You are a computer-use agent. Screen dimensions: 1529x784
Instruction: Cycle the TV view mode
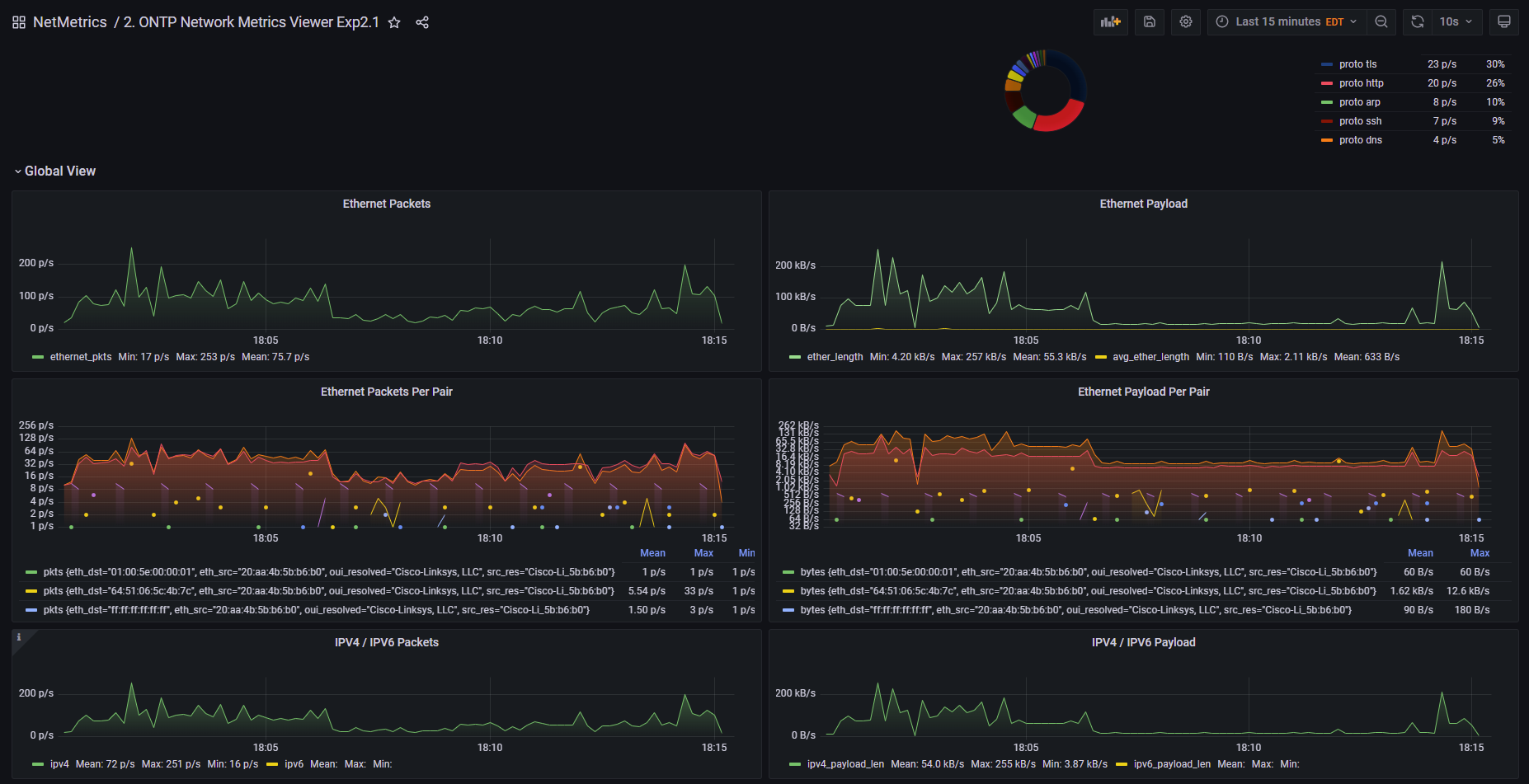1504,22
